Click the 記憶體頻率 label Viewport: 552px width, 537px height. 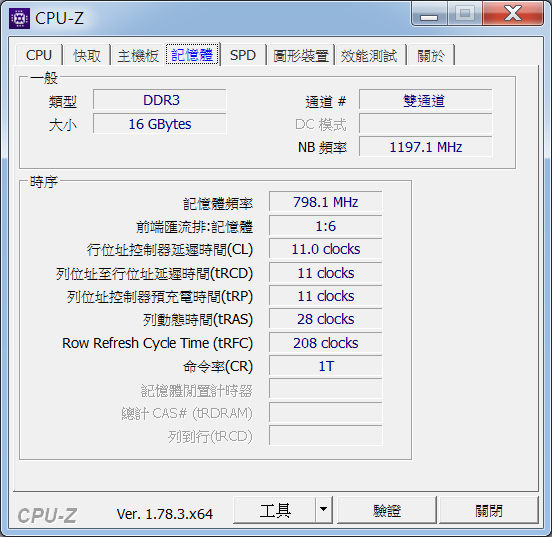click(x=218, y=204)
